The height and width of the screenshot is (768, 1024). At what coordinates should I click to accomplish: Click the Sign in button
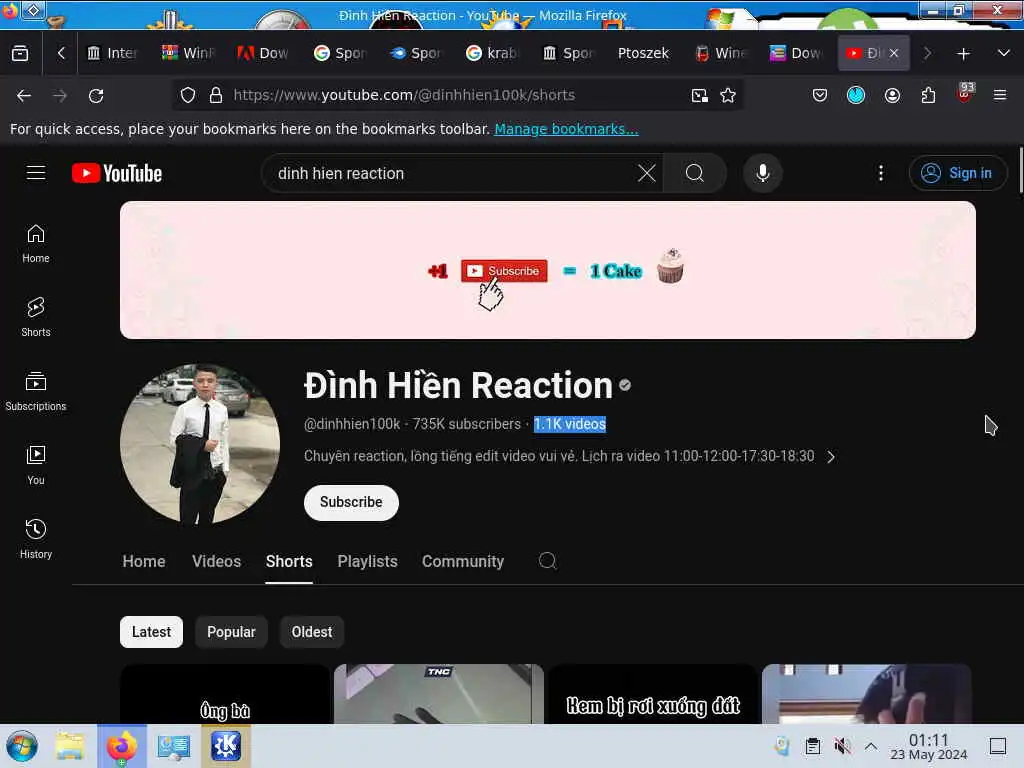957,173
